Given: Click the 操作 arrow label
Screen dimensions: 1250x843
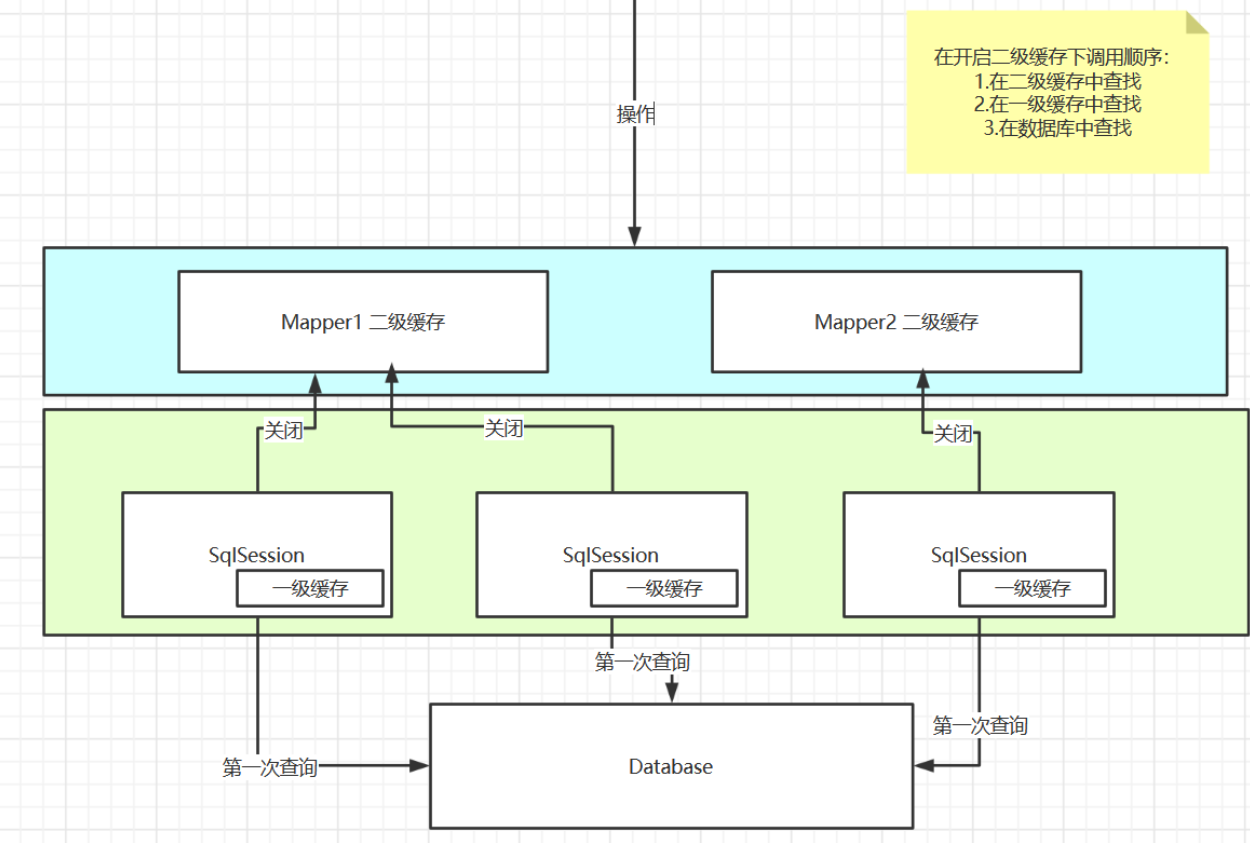Looking at the screenshot, I should coord(635,114).
